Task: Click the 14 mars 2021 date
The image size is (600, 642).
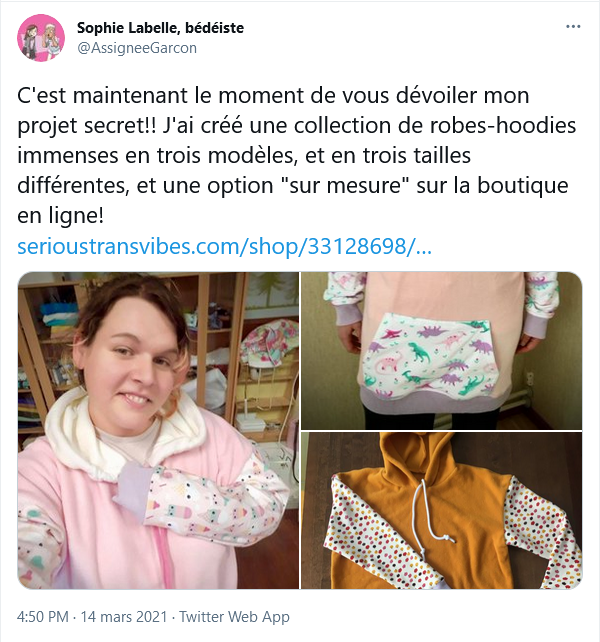Action: (x=124, y=617)
